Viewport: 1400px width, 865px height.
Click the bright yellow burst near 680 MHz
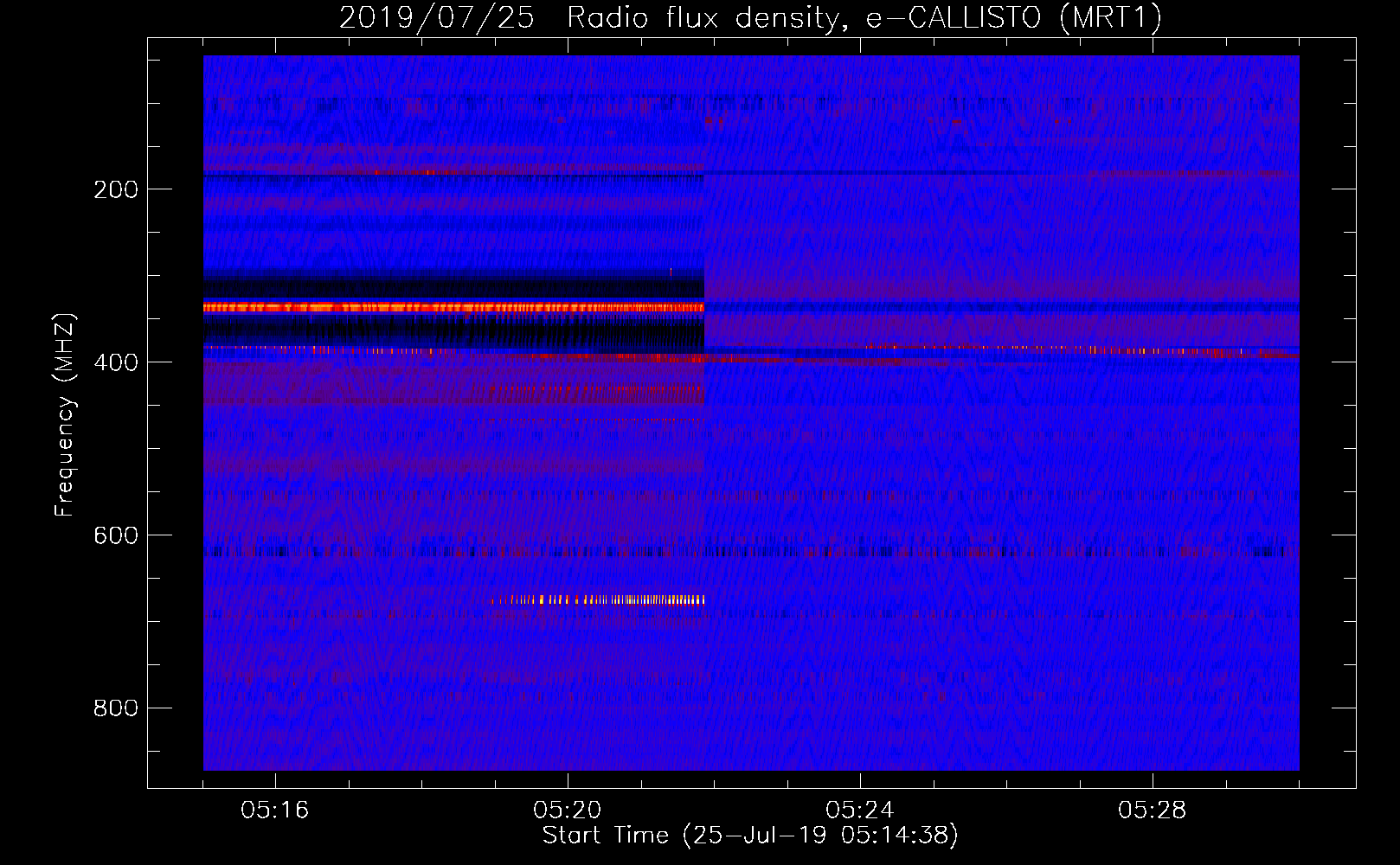click(599, 599)
